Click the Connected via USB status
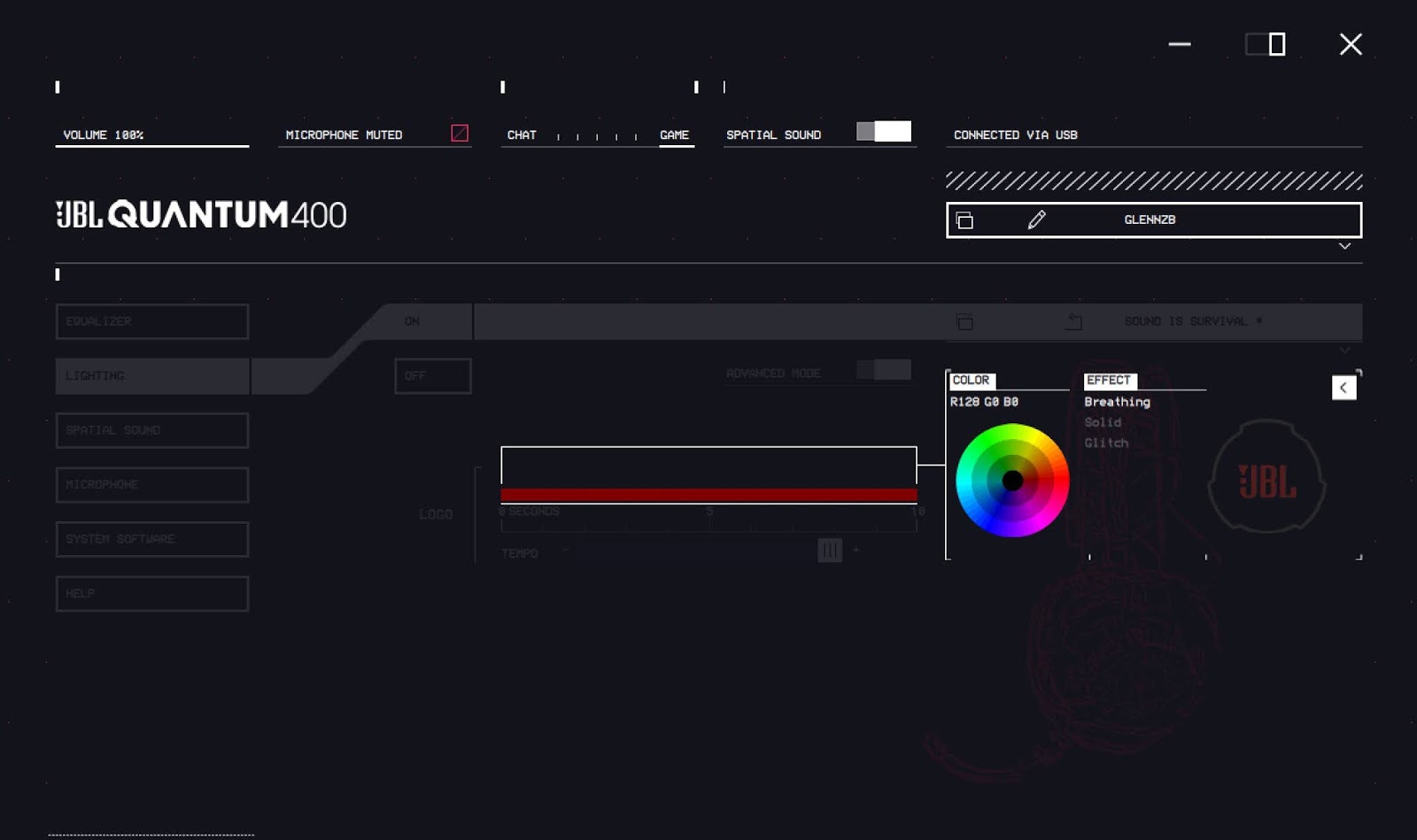 pyautogui.click(x=1016, y=135)
